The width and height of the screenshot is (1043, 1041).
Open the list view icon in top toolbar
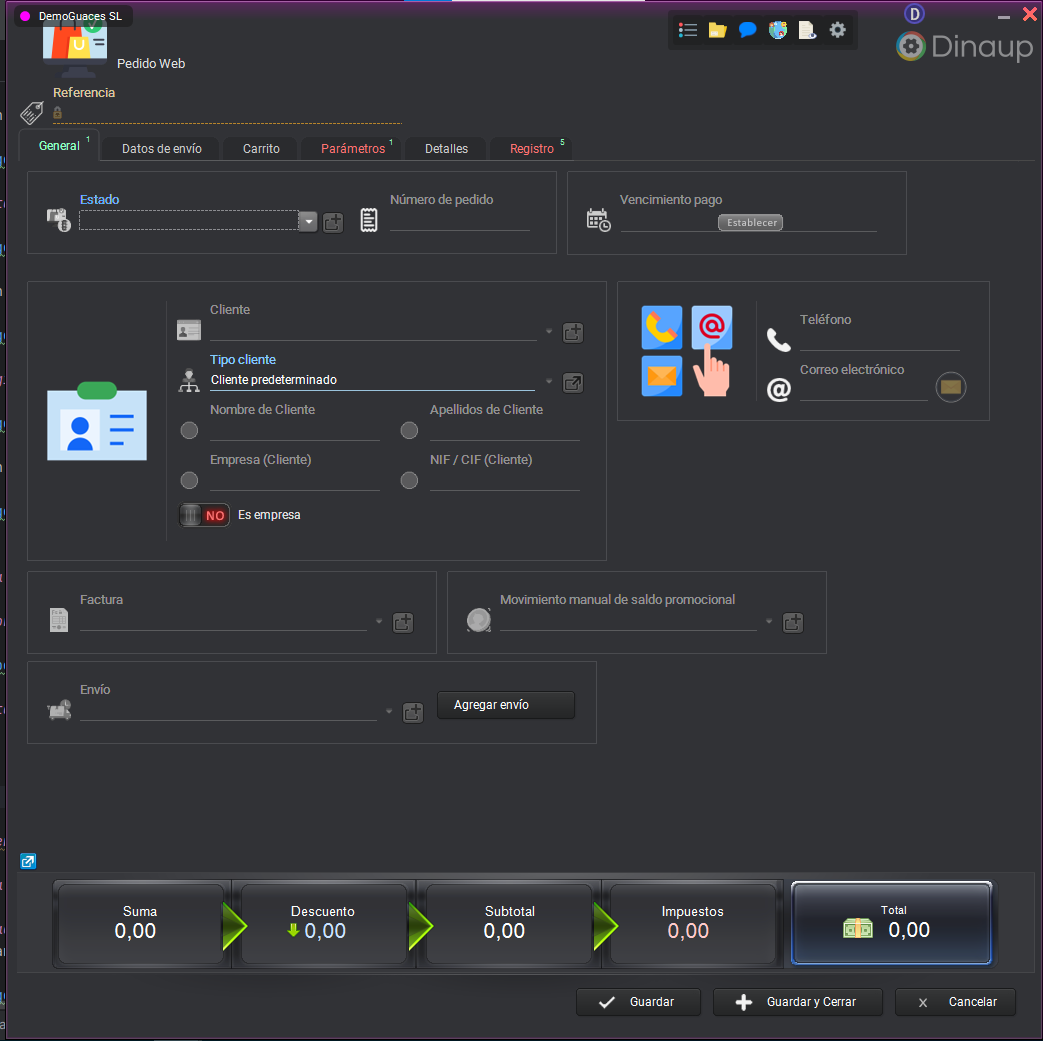[x=688, y=30]
